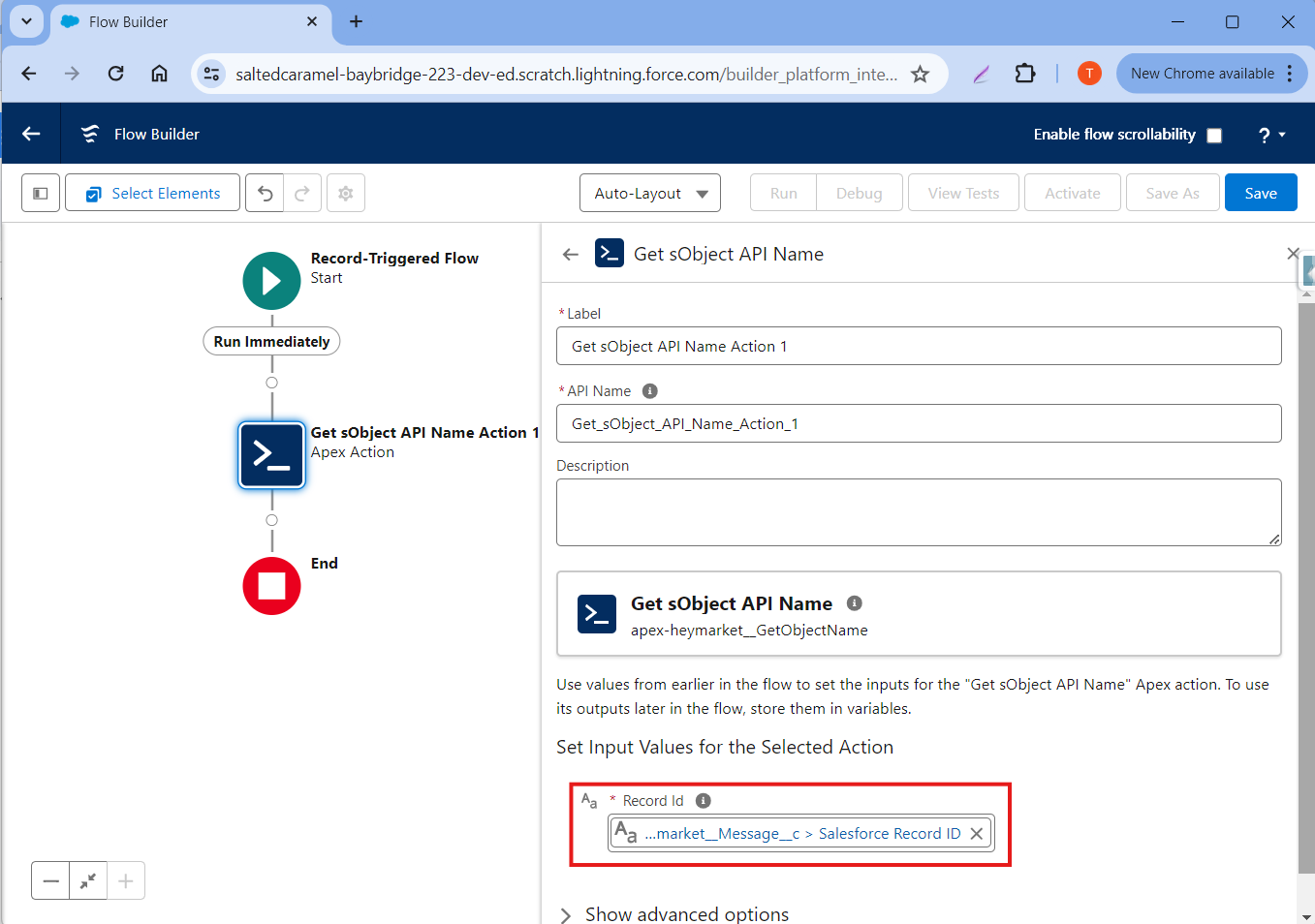Enable flow scrollability checkbox
This screenshot has height=924, width=1315.
pyautogui.click(x=1214, y=136)
